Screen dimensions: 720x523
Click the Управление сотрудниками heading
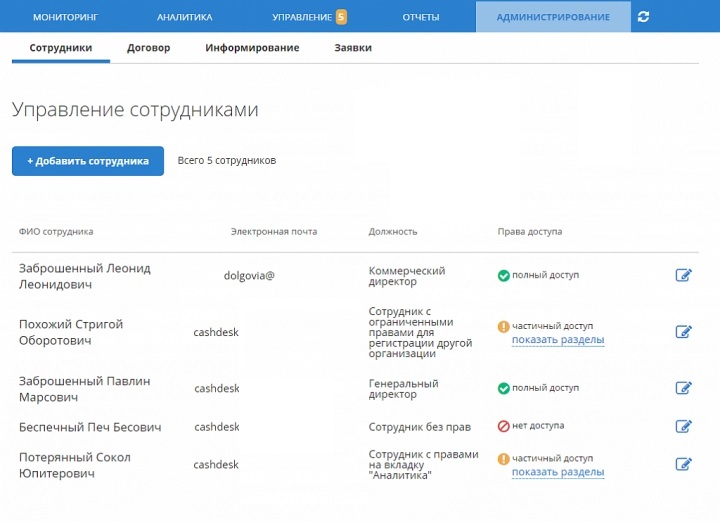135,110
